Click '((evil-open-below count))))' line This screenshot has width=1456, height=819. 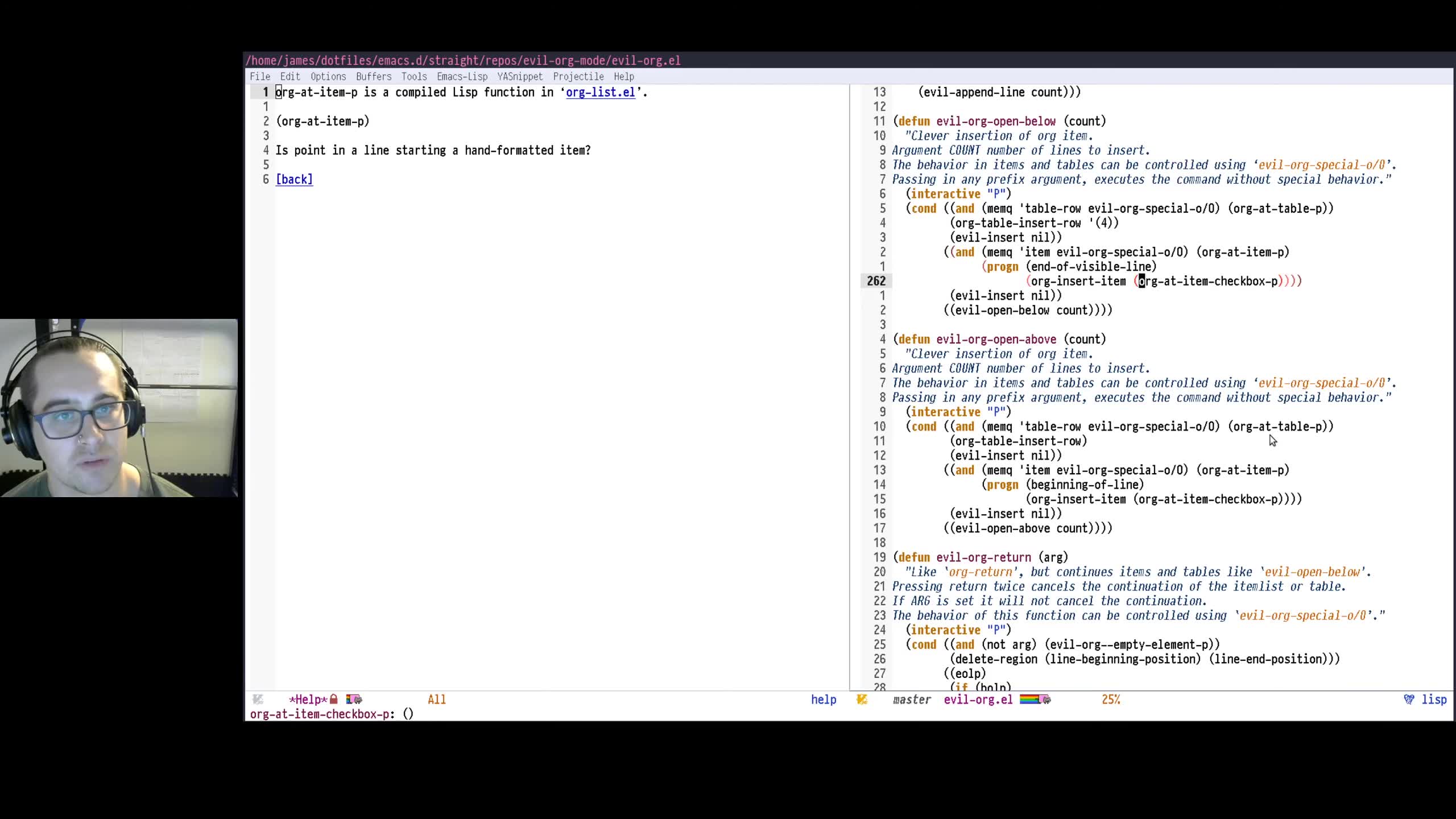point(1028,311)
